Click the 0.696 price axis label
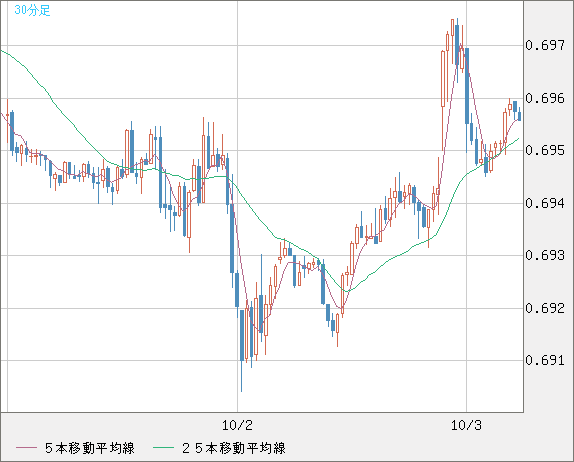 [x=545, y=98]
